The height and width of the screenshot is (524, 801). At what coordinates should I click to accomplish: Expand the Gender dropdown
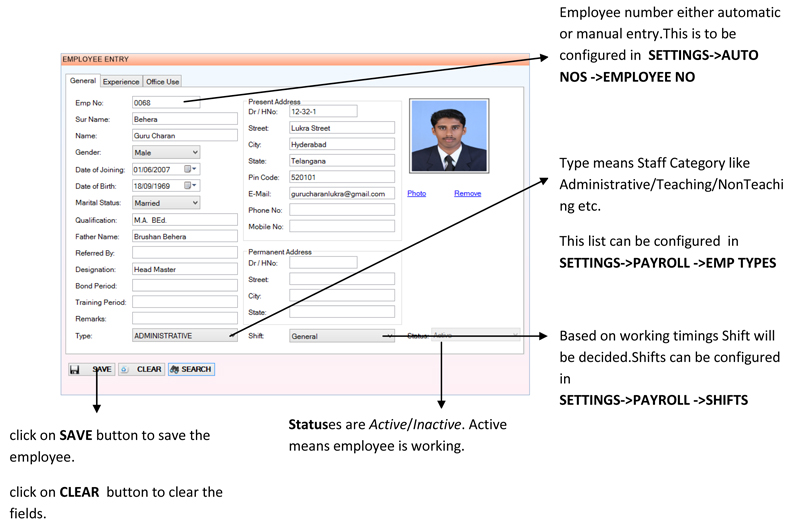pyautogui.click(x=195, y=152)
